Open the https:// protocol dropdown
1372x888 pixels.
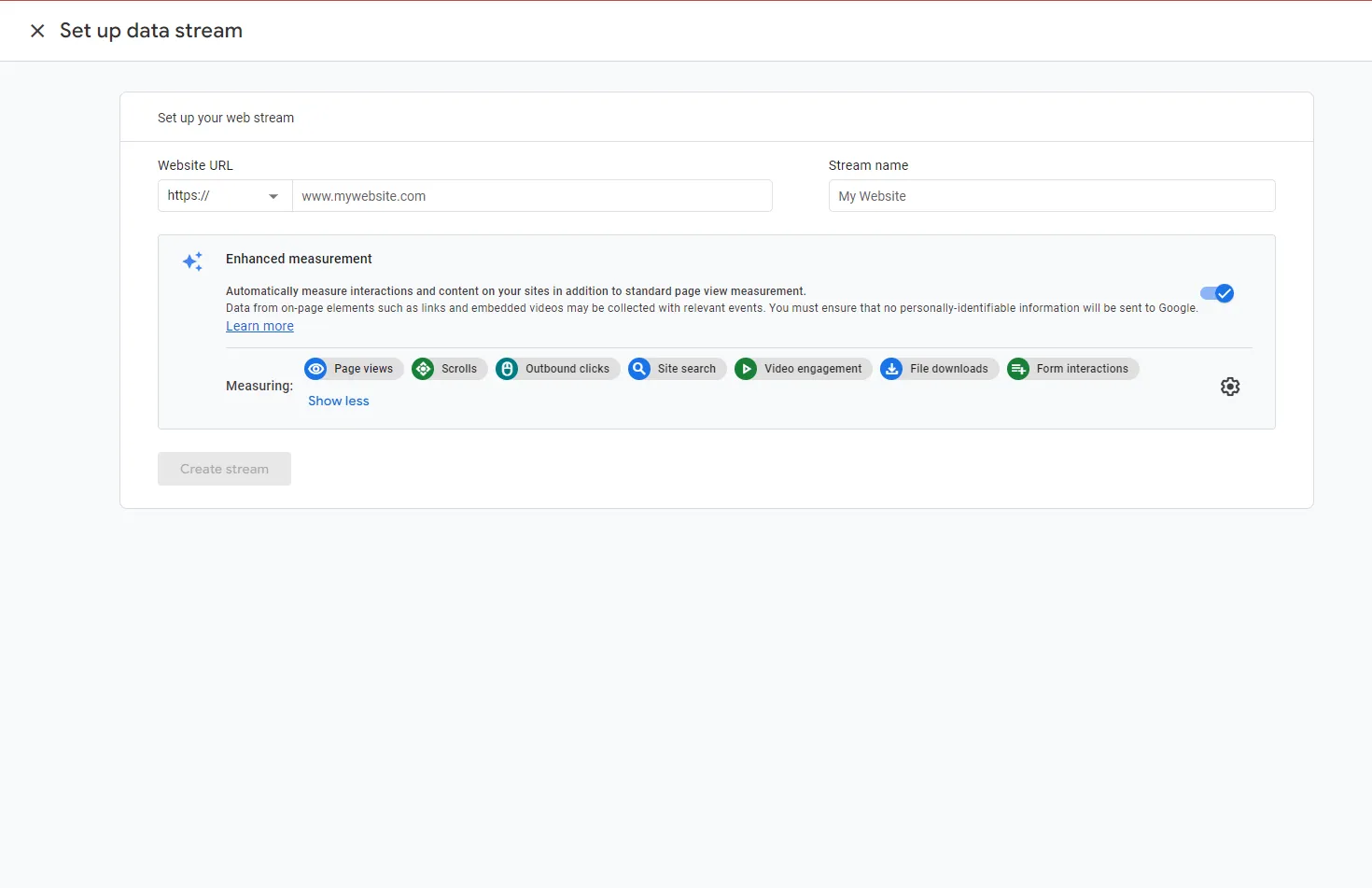click(224, 196)
